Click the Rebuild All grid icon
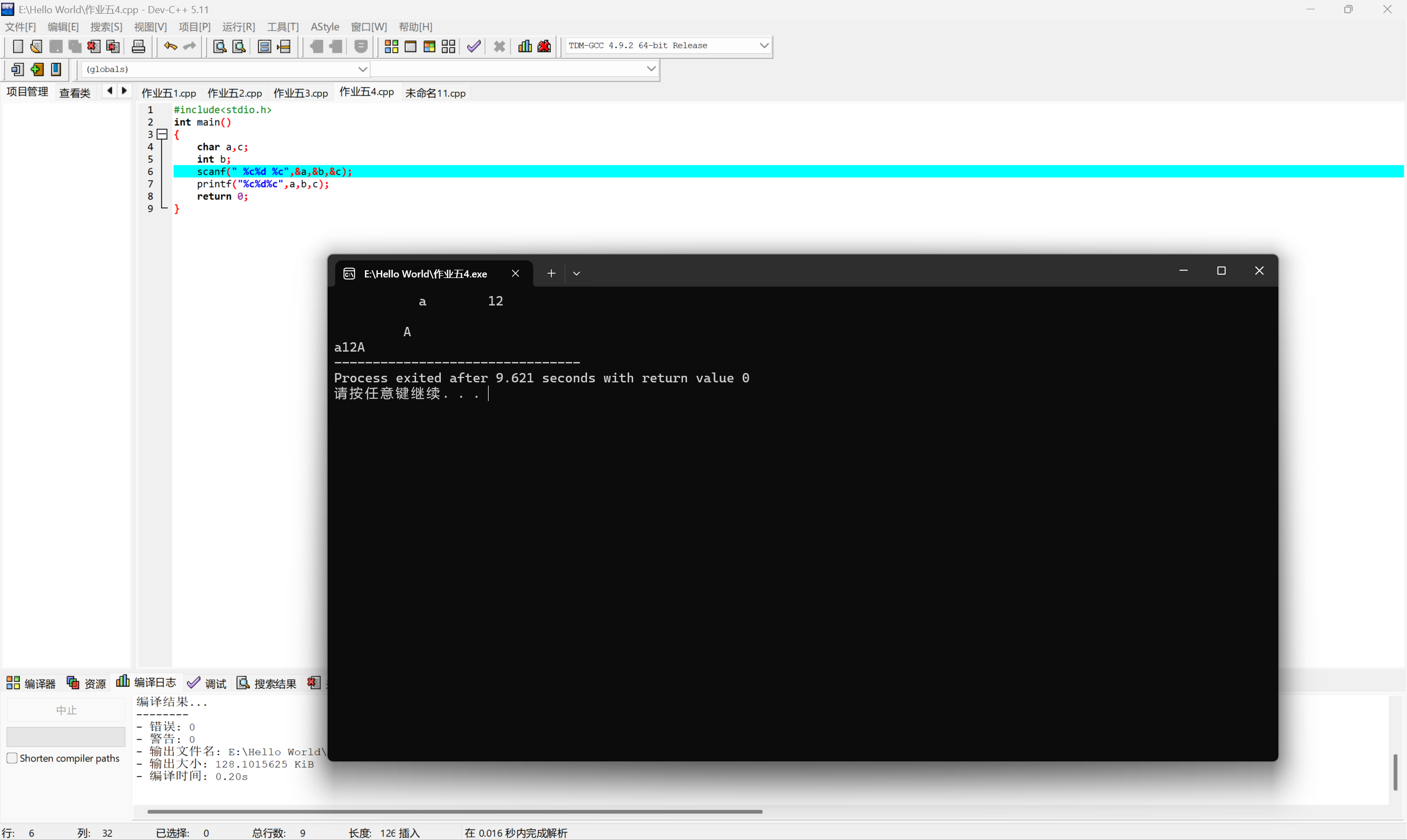The width and height of the screenshot is (1407, 840). click(448, 46)
